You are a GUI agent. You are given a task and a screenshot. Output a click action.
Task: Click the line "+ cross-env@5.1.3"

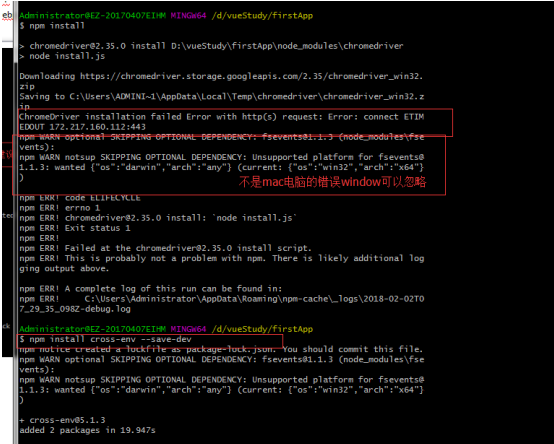coord(62,420)
